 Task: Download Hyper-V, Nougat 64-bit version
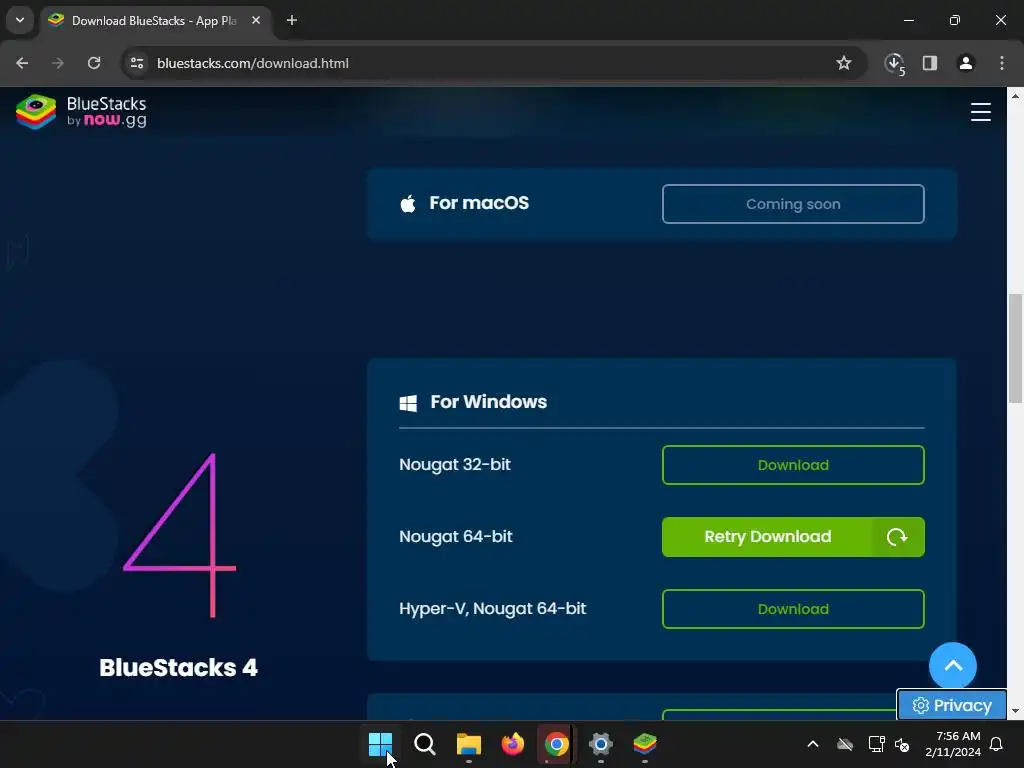pos(793,609)
